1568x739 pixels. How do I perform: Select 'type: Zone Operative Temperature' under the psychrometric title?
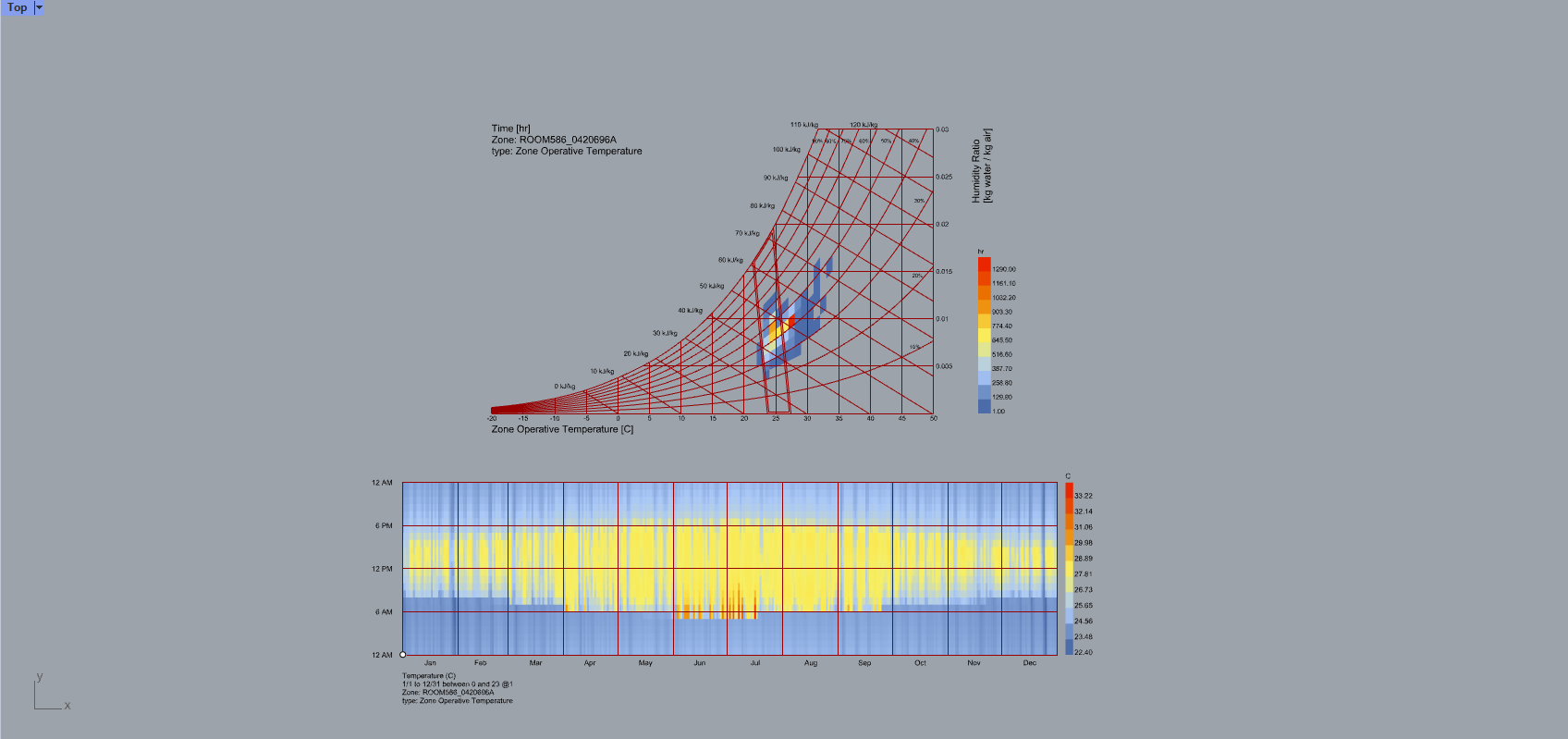point(567,151)
